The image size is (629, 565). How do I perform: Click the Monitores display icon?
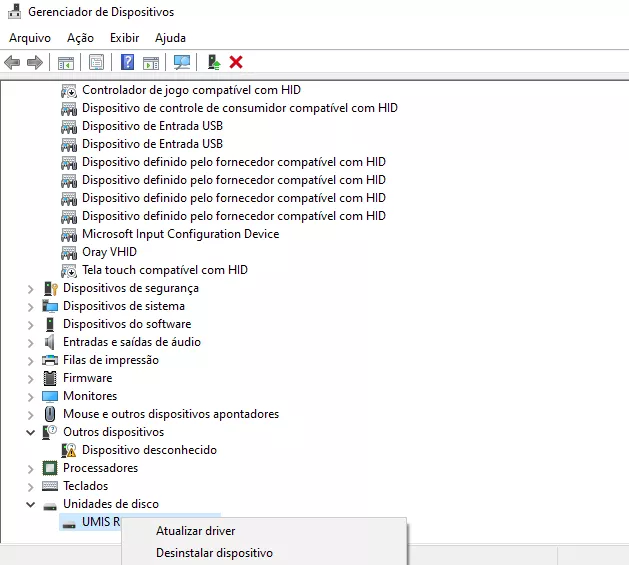[x=50, y=396]
